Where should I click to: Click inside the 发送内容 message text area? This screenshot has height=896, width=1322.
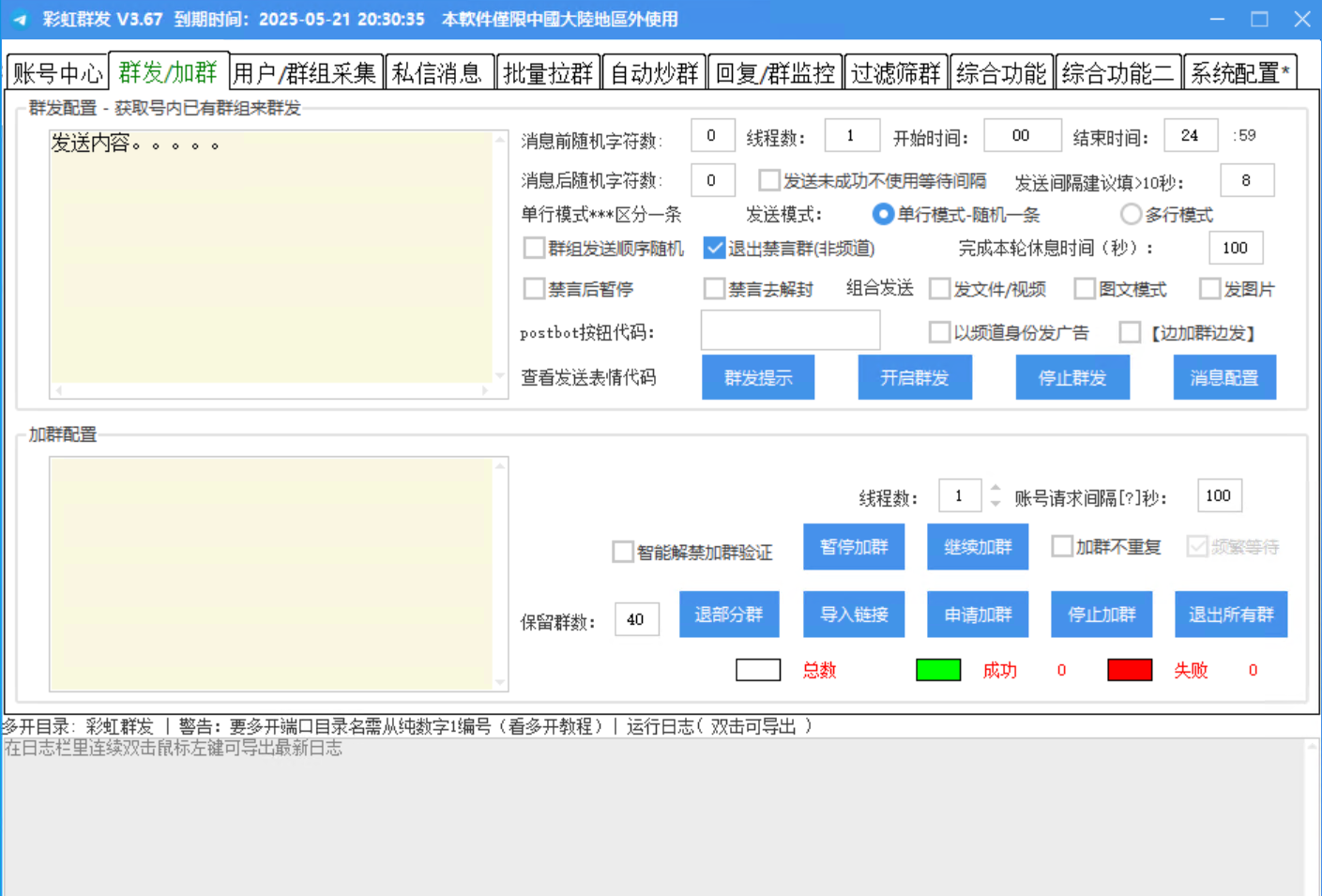coord(271,263)
